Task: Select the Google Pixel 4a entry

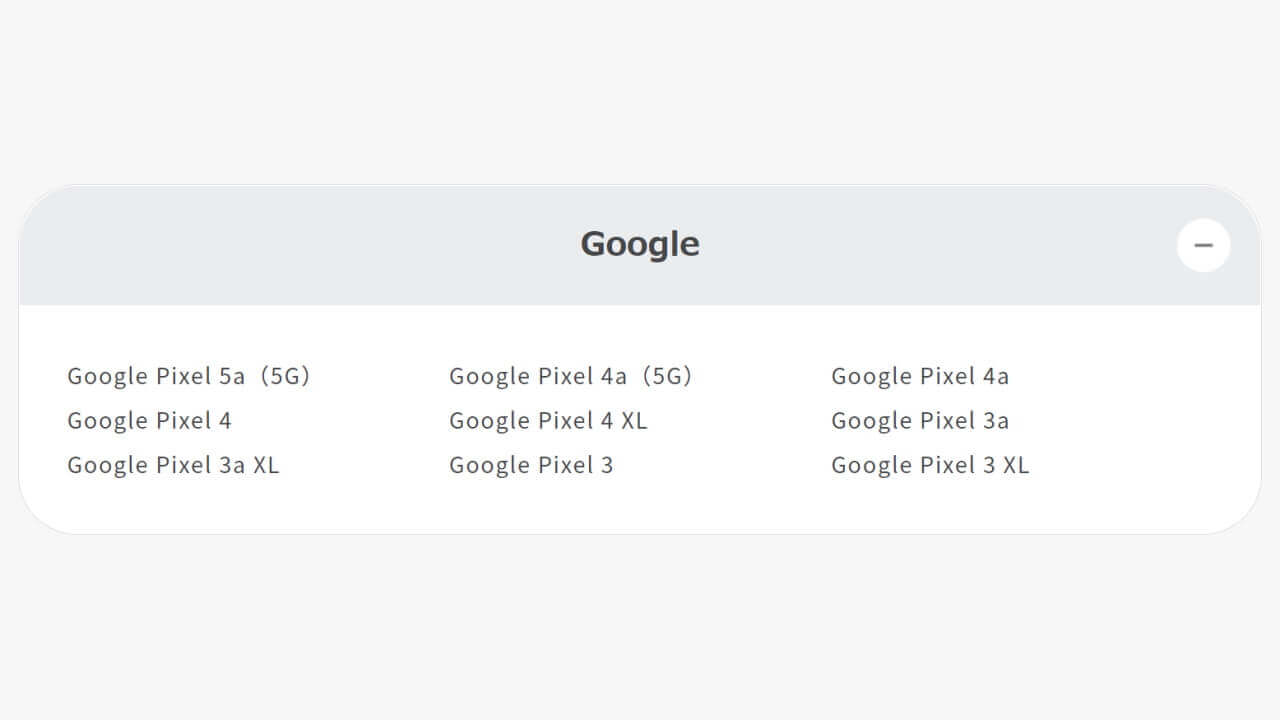Action: pos(919,376)
